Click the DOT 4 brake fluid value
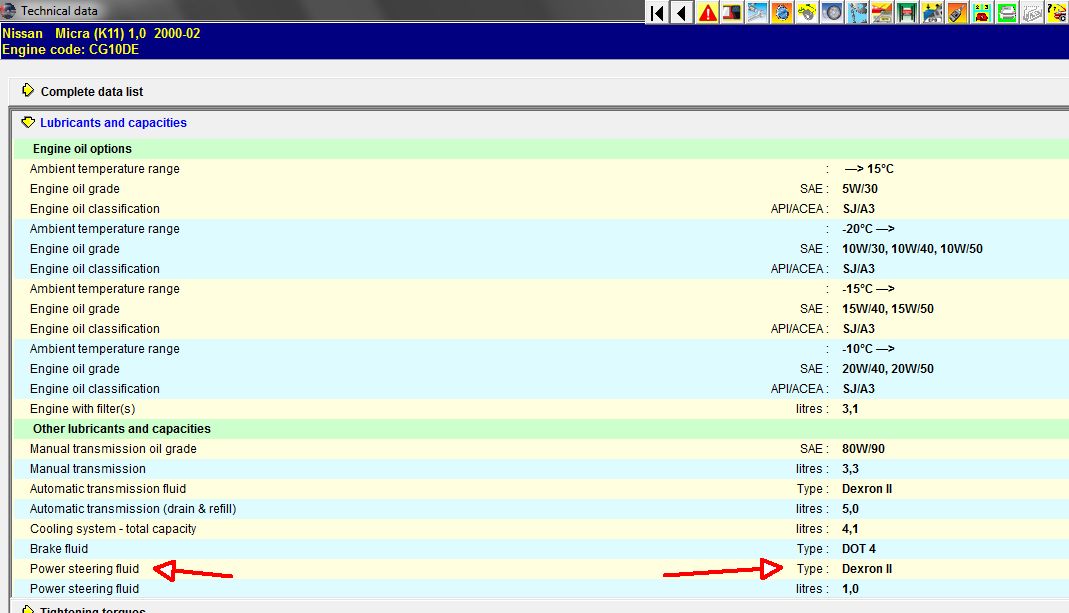The width and height of the screenshot is (1069, 613). tap(859, 549)
